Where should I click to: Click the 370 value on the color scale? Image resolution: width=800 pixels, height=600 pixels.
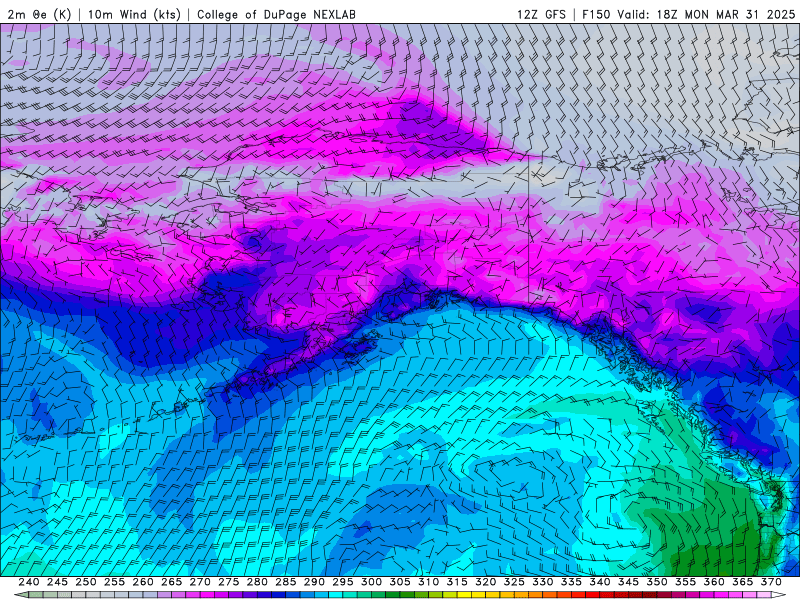771,582
